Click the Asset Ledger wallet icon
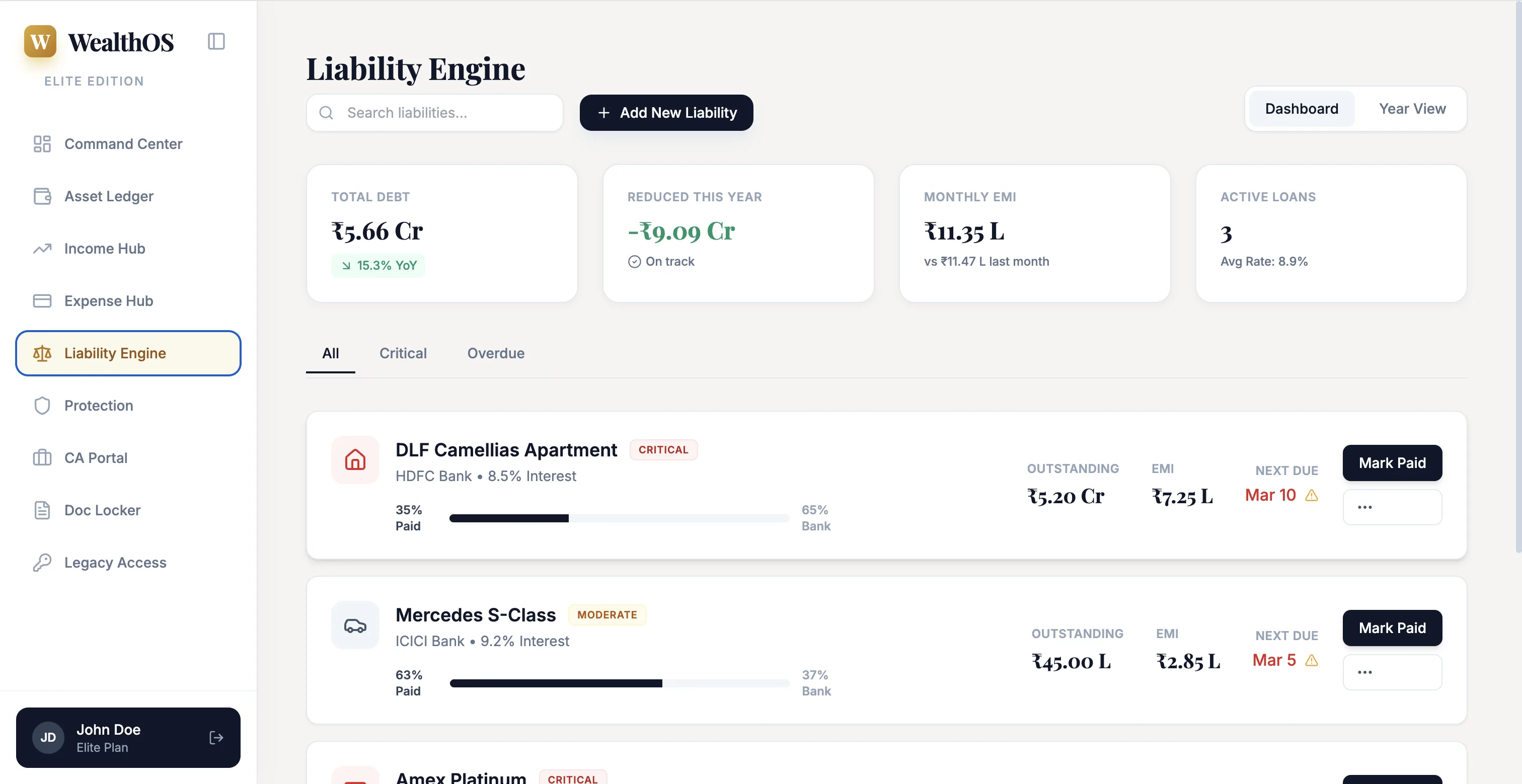Image resolution: width=1522 pixels, height=784 pixels. click(x=42, y=196)
